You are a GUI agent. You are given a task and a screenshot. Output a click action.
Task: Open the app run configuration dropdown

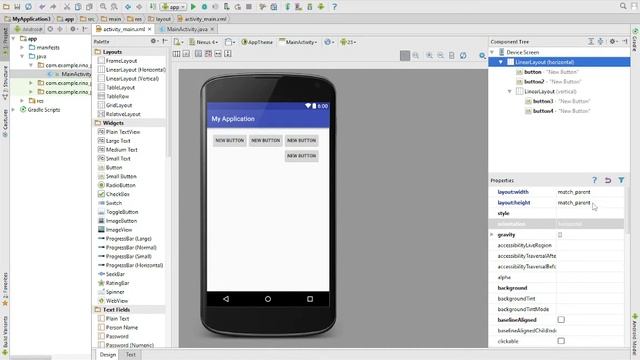pos(173,7)
